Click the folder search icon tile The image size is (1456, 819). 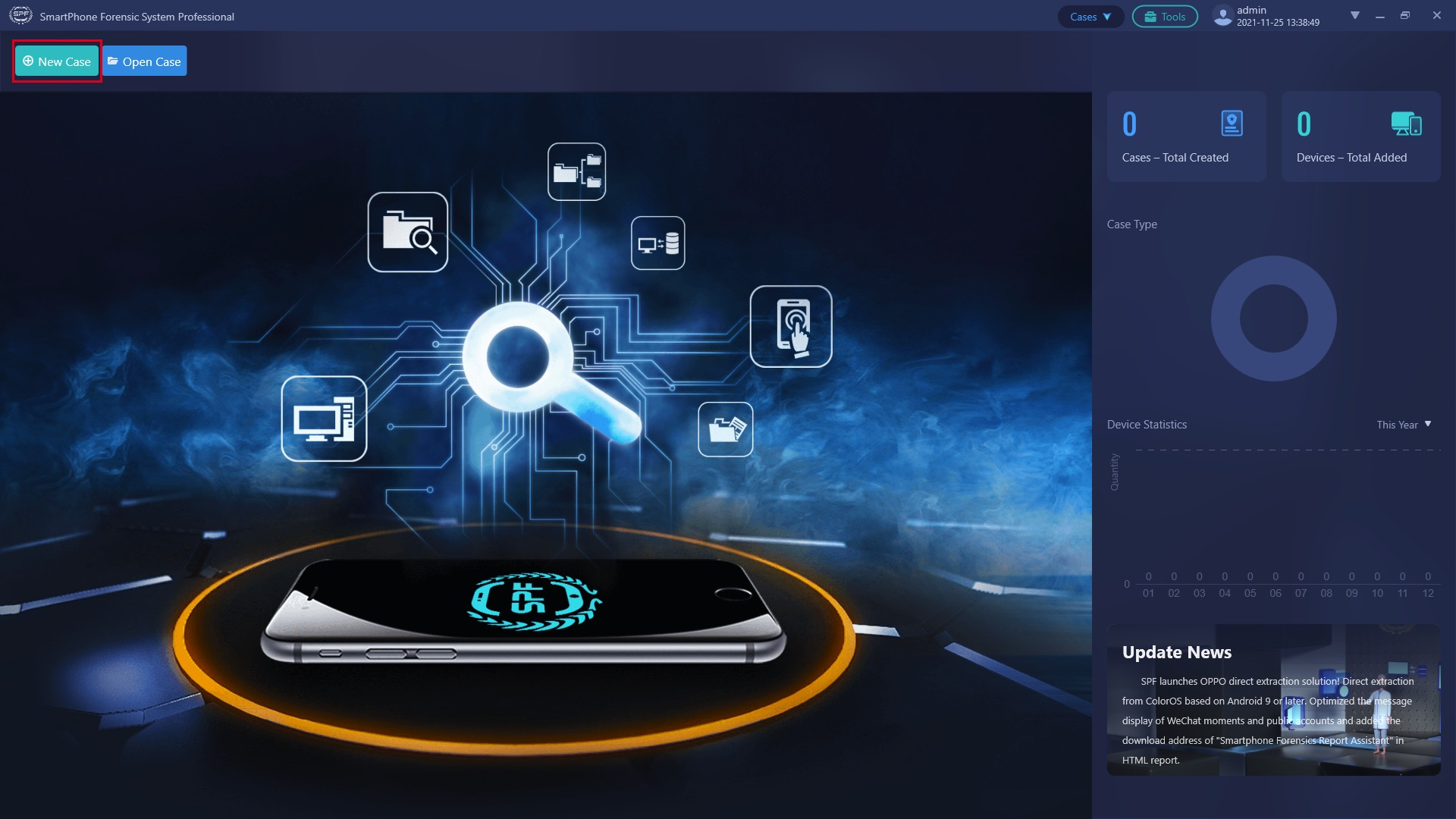(x=407, y=232)
